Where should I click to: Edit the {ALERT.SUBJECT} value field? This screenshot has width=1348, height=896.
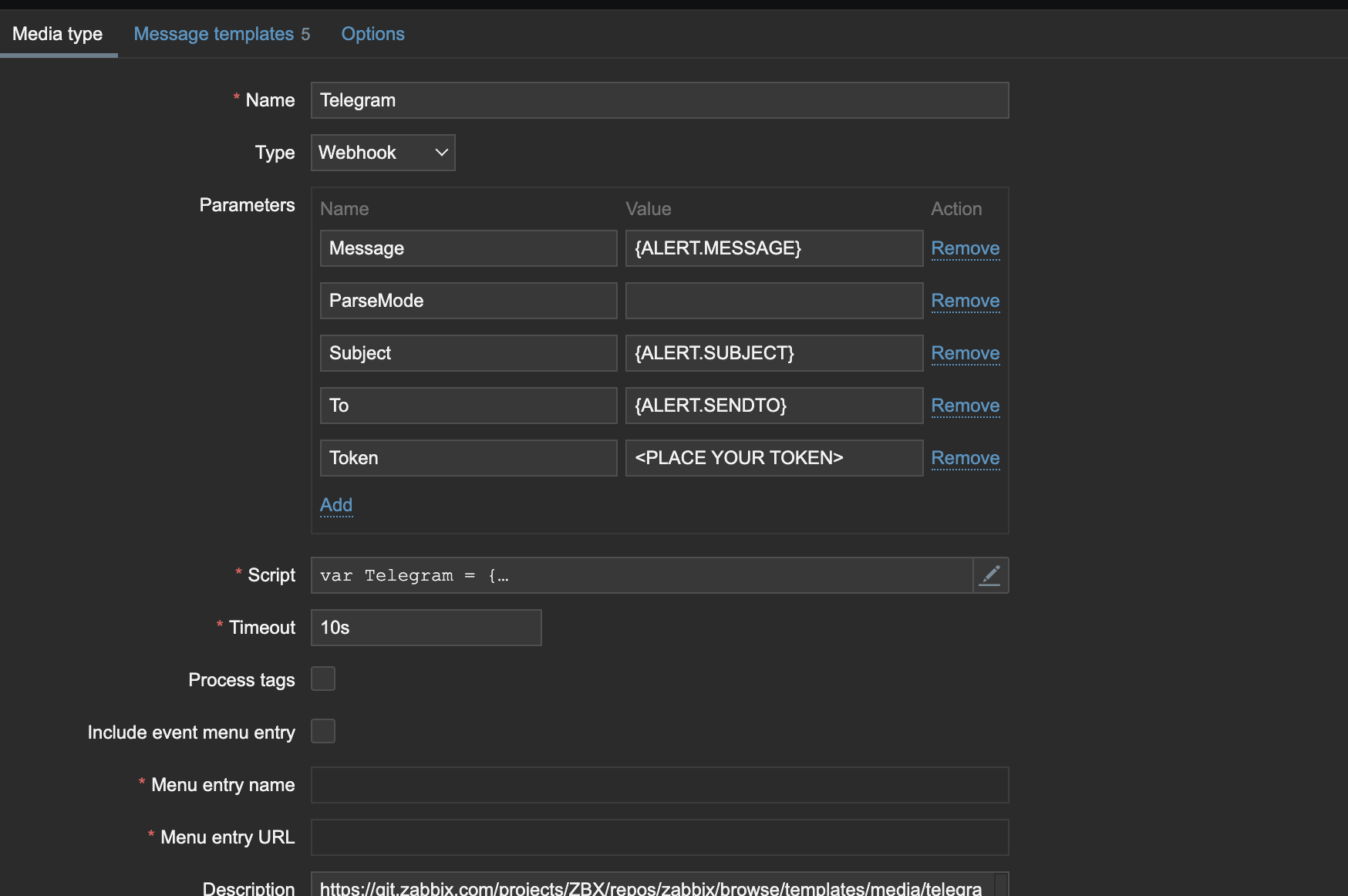(774, 353)
